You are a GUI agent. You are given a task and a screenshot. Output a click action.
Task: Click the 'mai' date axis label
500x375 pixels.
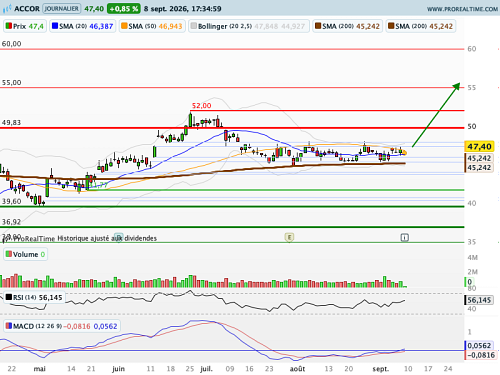[40, 369]
